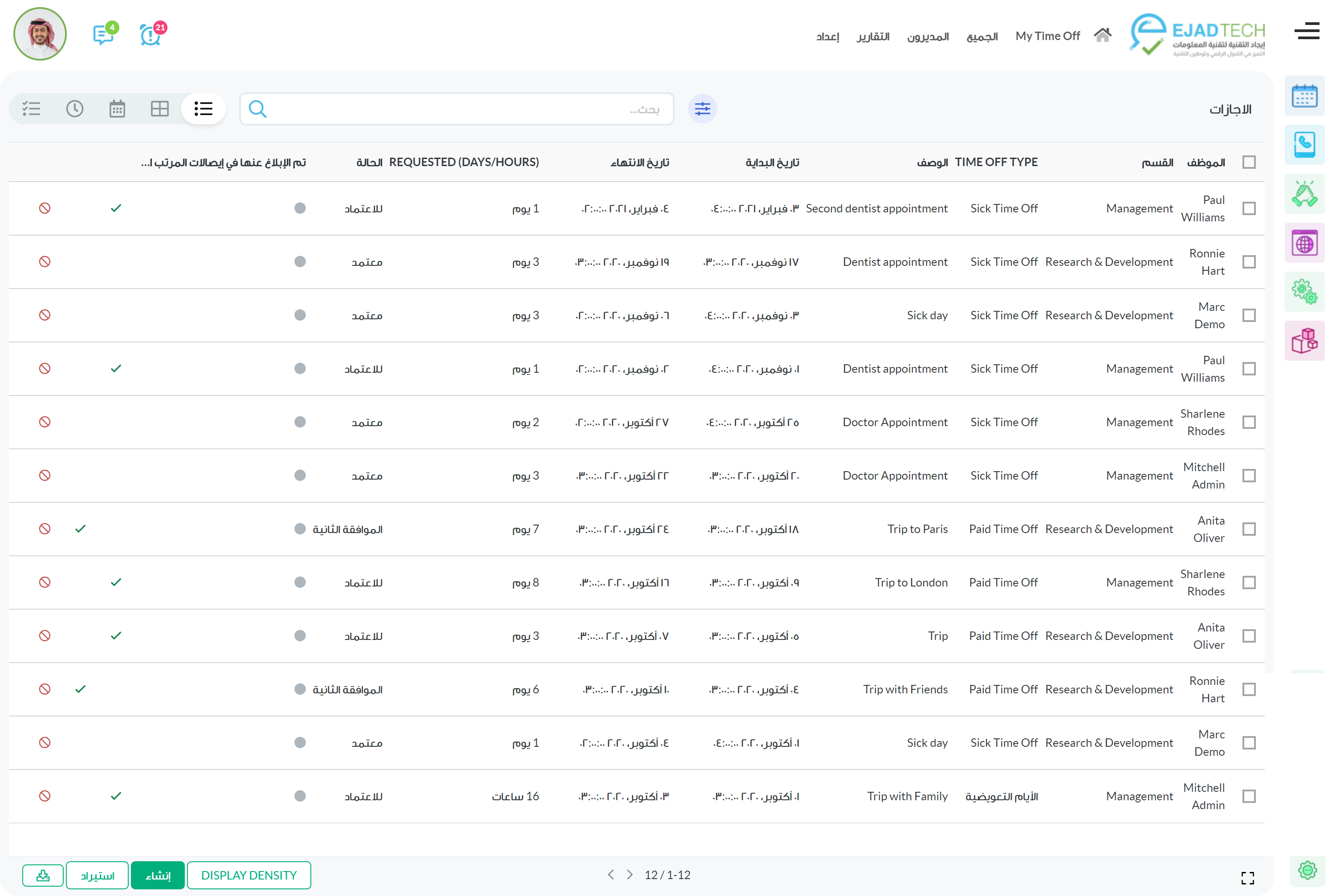Switch to kanban grid view icon
Screen dimensions: 1336x896
(x=159, y=109)
